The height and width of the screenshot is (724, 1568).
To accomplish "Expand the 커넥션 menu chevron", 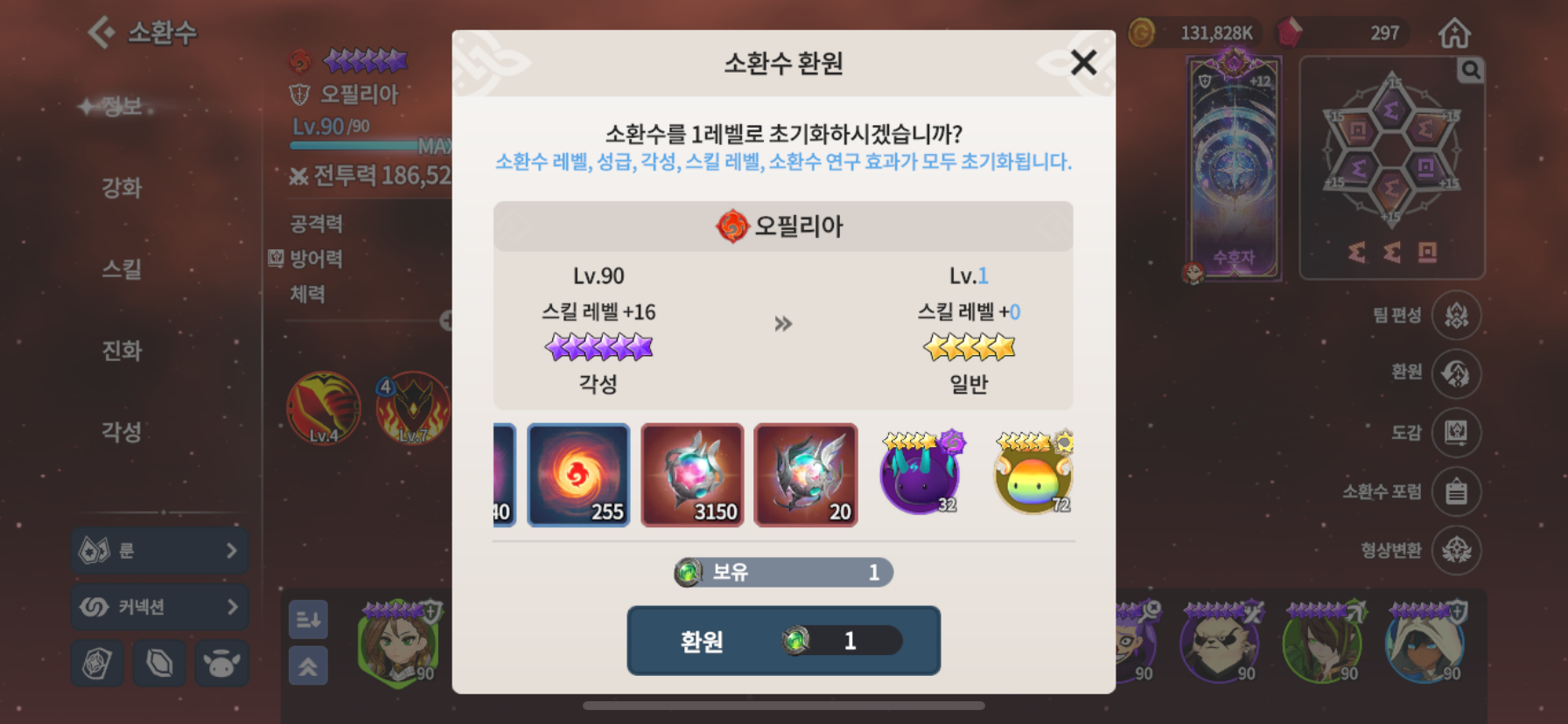I will coord(232,607).
